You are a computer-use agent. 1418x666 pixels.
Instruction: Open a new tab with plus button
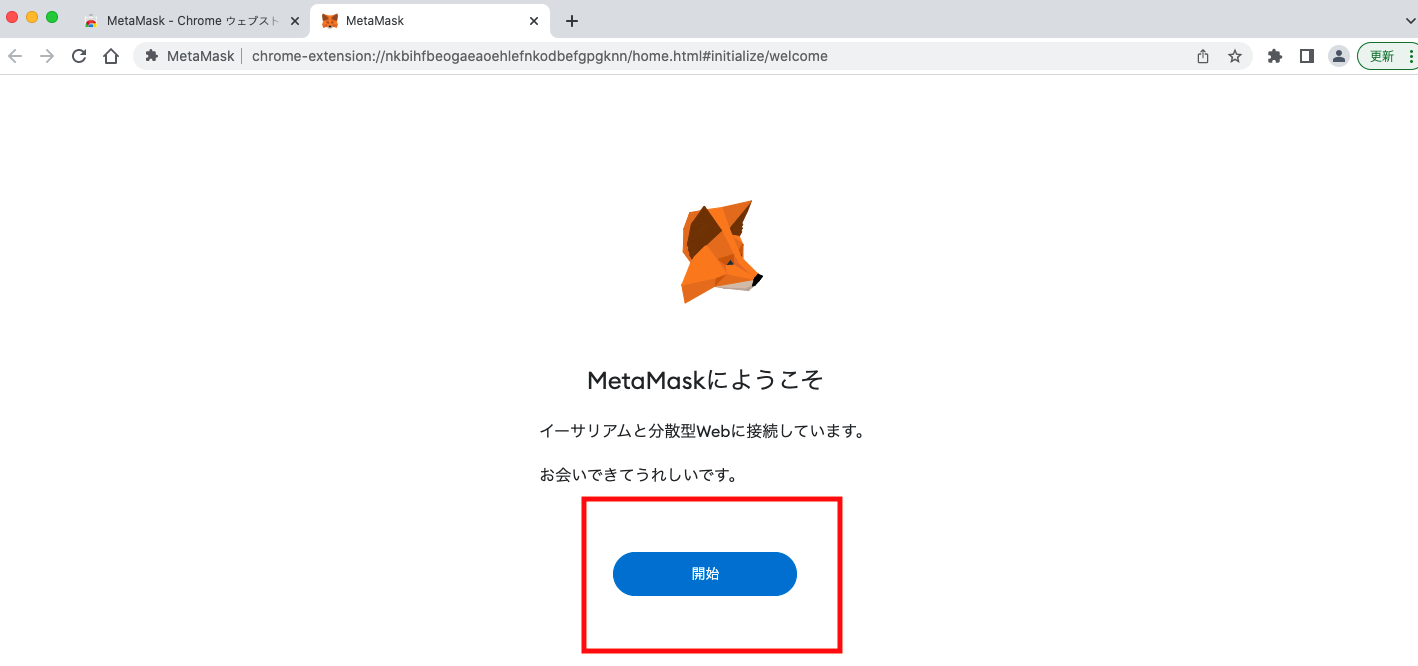point(572,20)
